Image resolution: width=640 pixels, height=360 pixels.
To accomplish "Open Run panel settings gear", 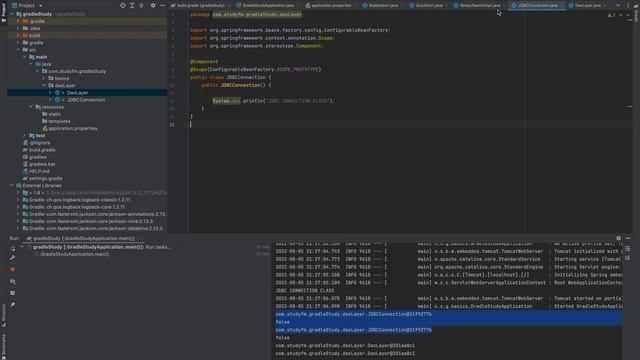I will click(x=618, y=238).
